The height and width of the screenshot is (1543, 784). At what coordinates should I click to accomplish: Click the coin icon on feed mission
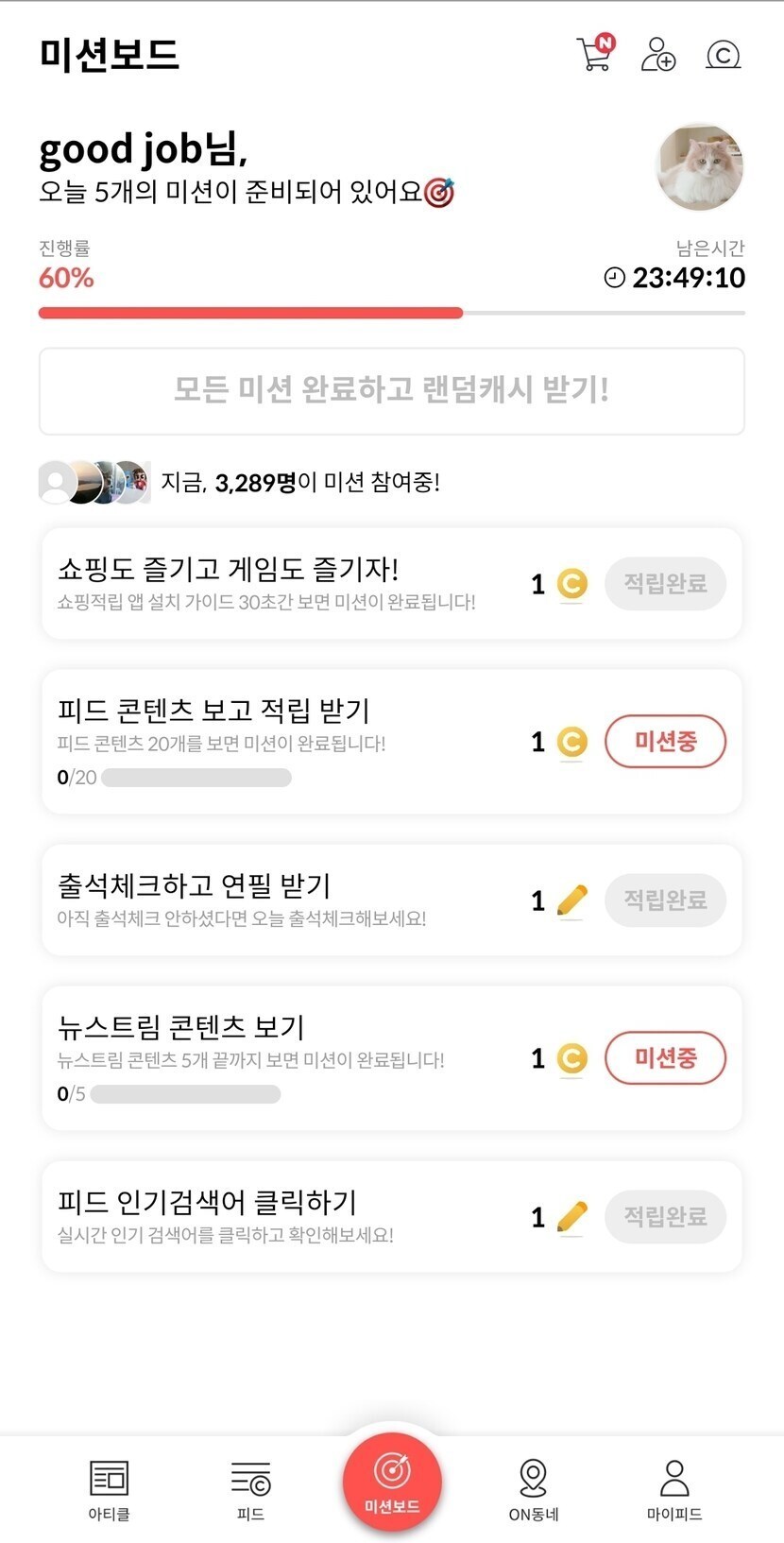click(x=571, y=743)
